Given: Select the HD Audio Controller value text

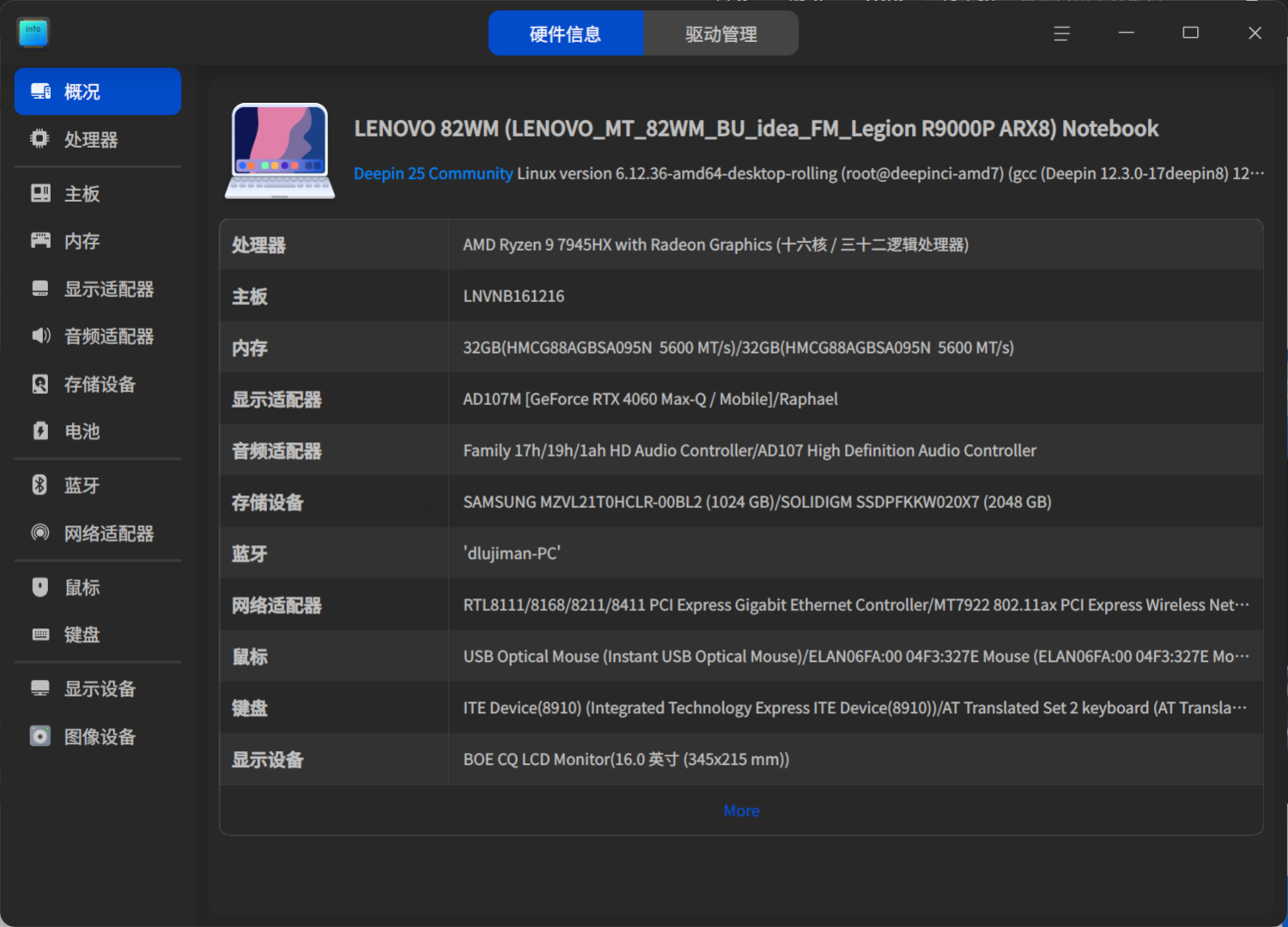Looking at the screenshot, I should pos(750,451).
